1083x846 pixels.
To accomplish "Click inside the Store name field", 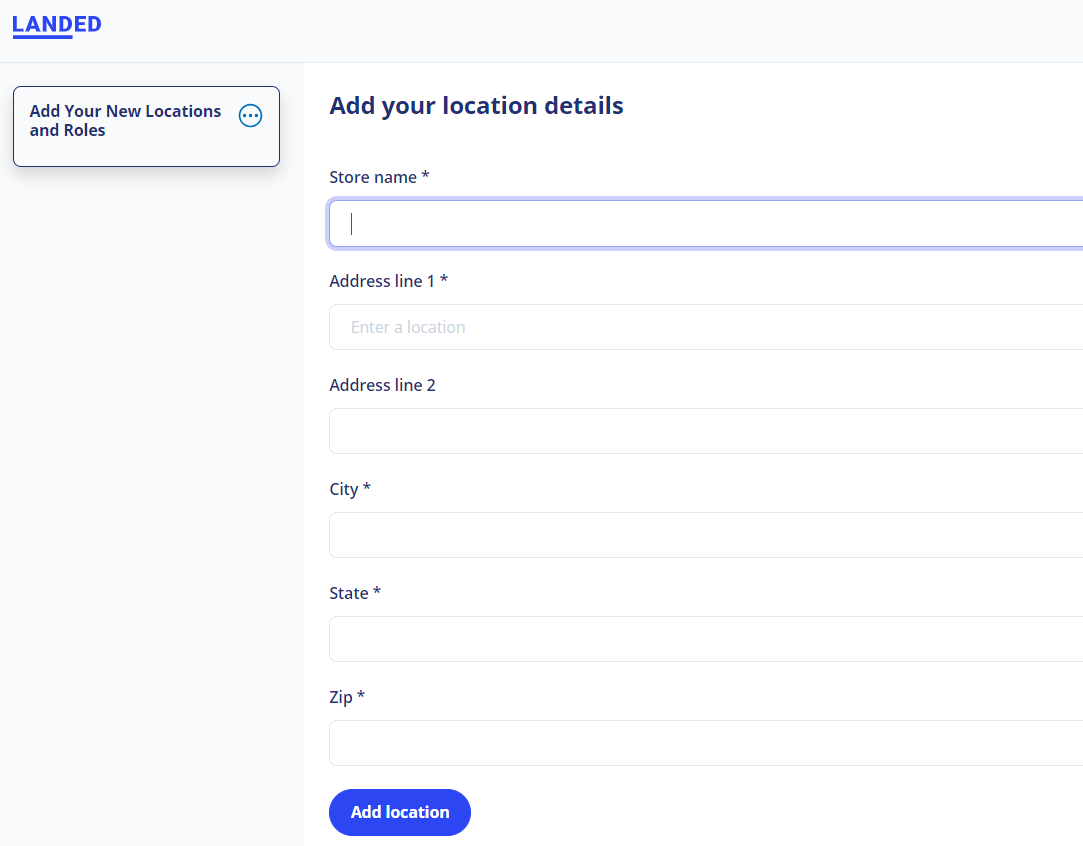I will tap(700, 222).
